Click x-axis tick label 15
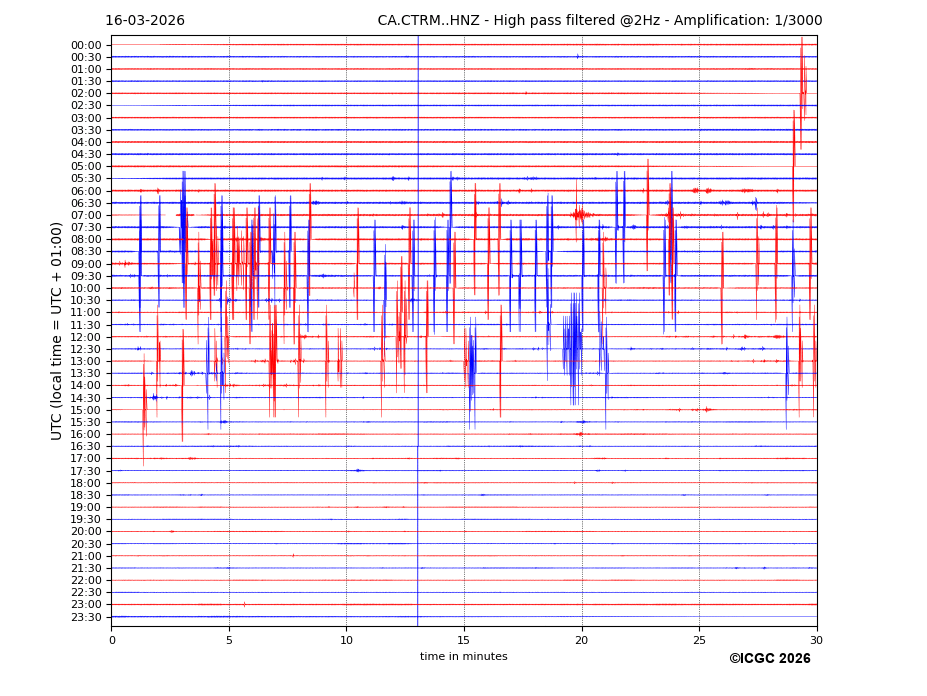This screenshot has height=696, width=927. tap(464, 640)
